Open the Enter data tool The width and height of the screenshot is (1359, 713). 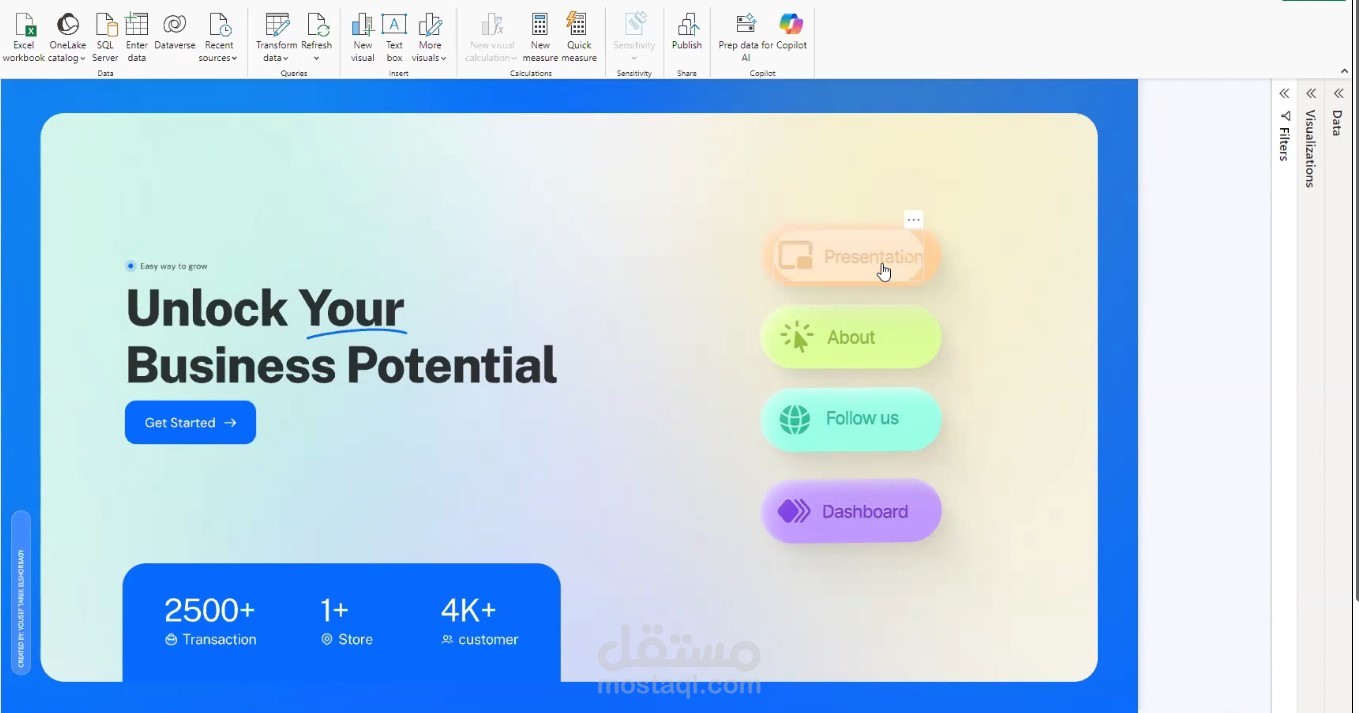click(x=137, y=38)
